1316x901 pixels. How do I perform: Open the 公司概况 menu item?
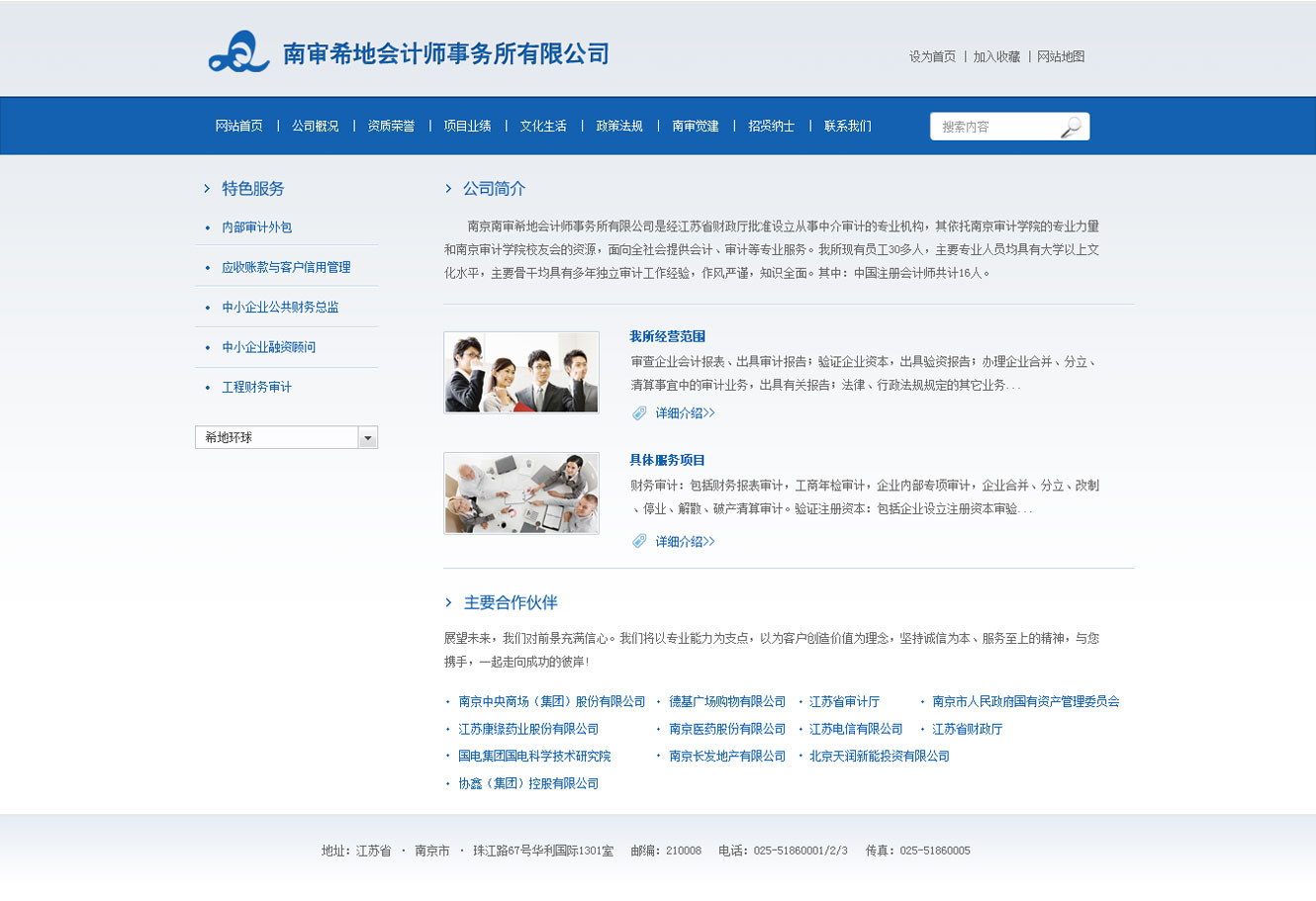coord(315,127)
